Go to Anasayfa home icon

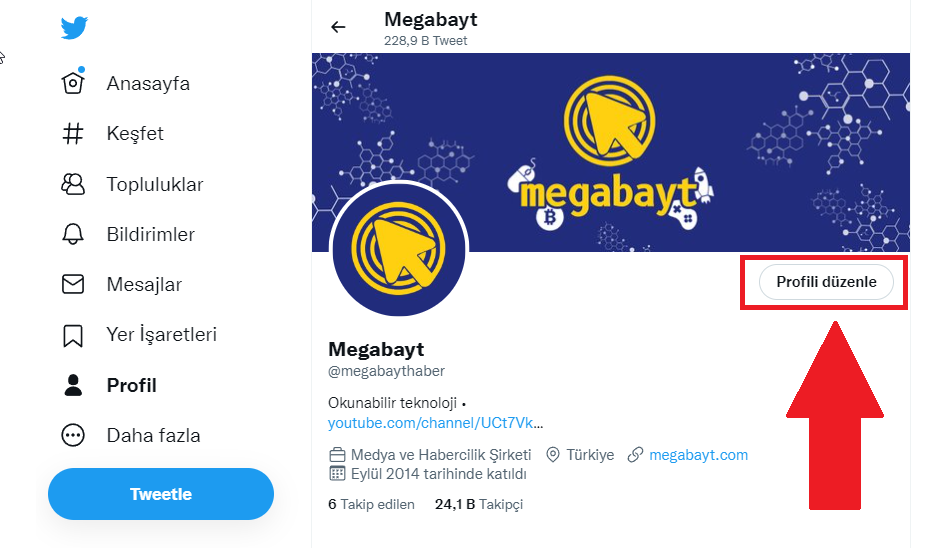coord(73,83)
